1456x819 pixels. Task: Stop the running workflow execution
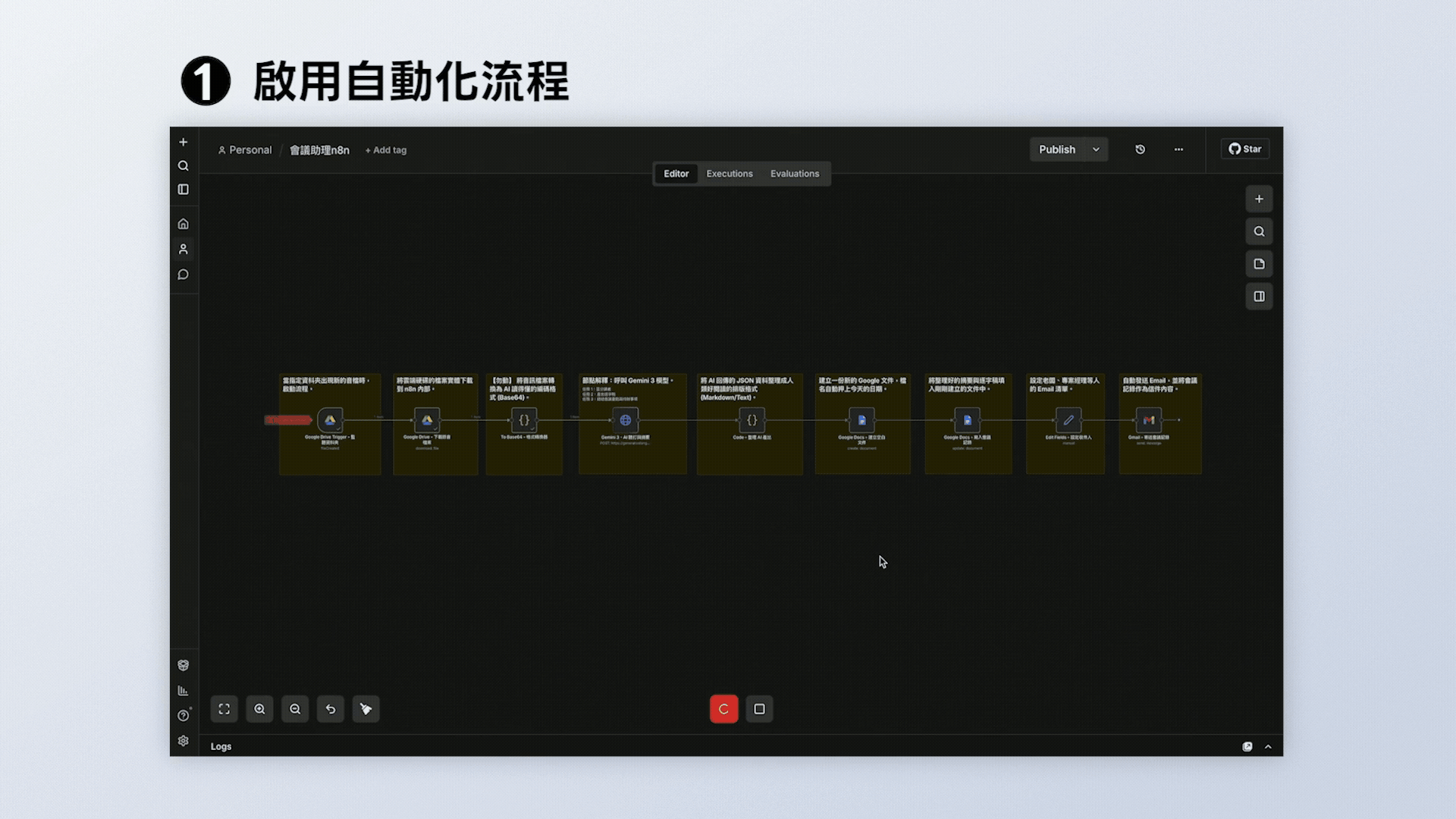(x=759, y=709)
